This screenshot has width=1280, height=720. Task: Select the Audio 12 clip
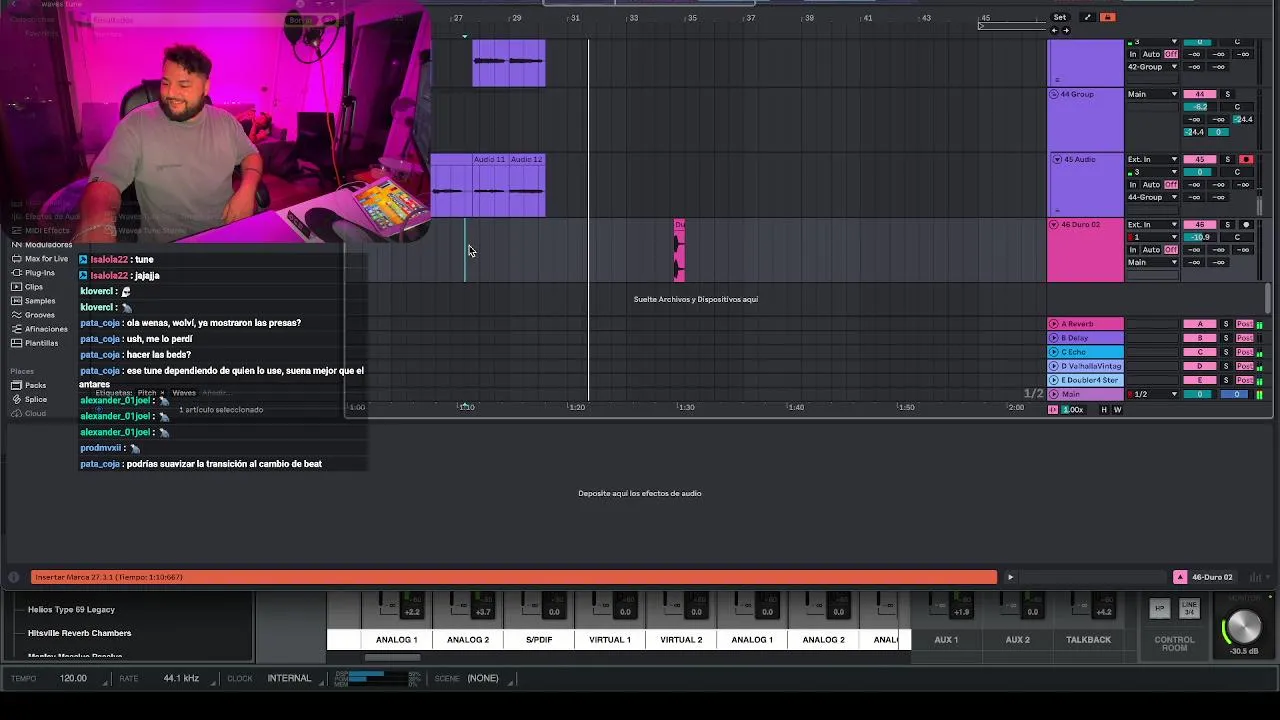click(527, 185)
